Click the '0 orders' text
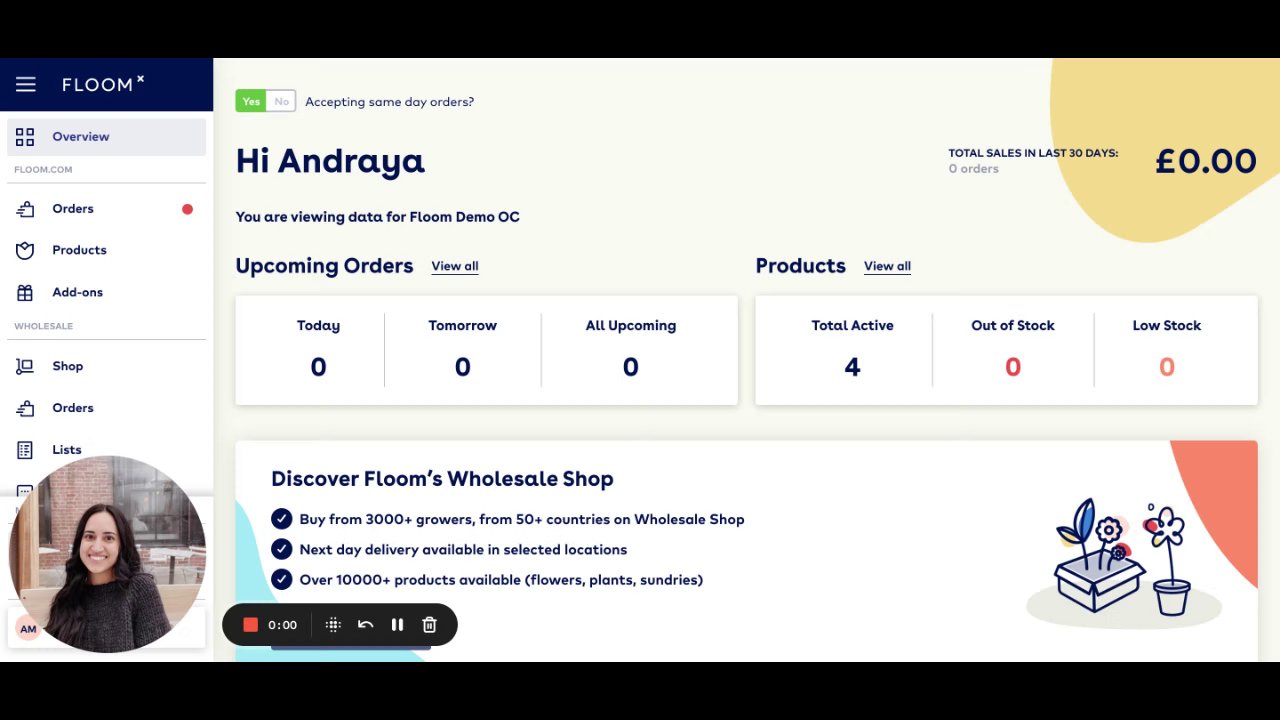This screenshot has width=1280, height=720. [x=974, y=169]
